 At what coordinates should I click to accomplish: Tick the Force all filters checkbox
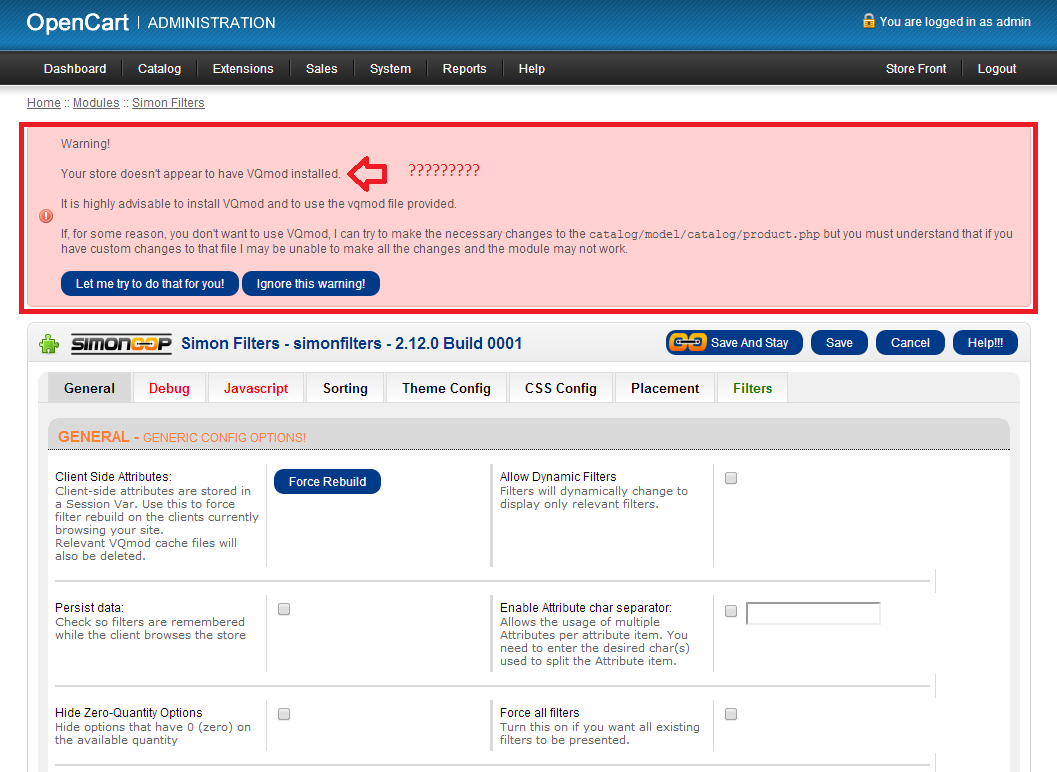[731, 714]
